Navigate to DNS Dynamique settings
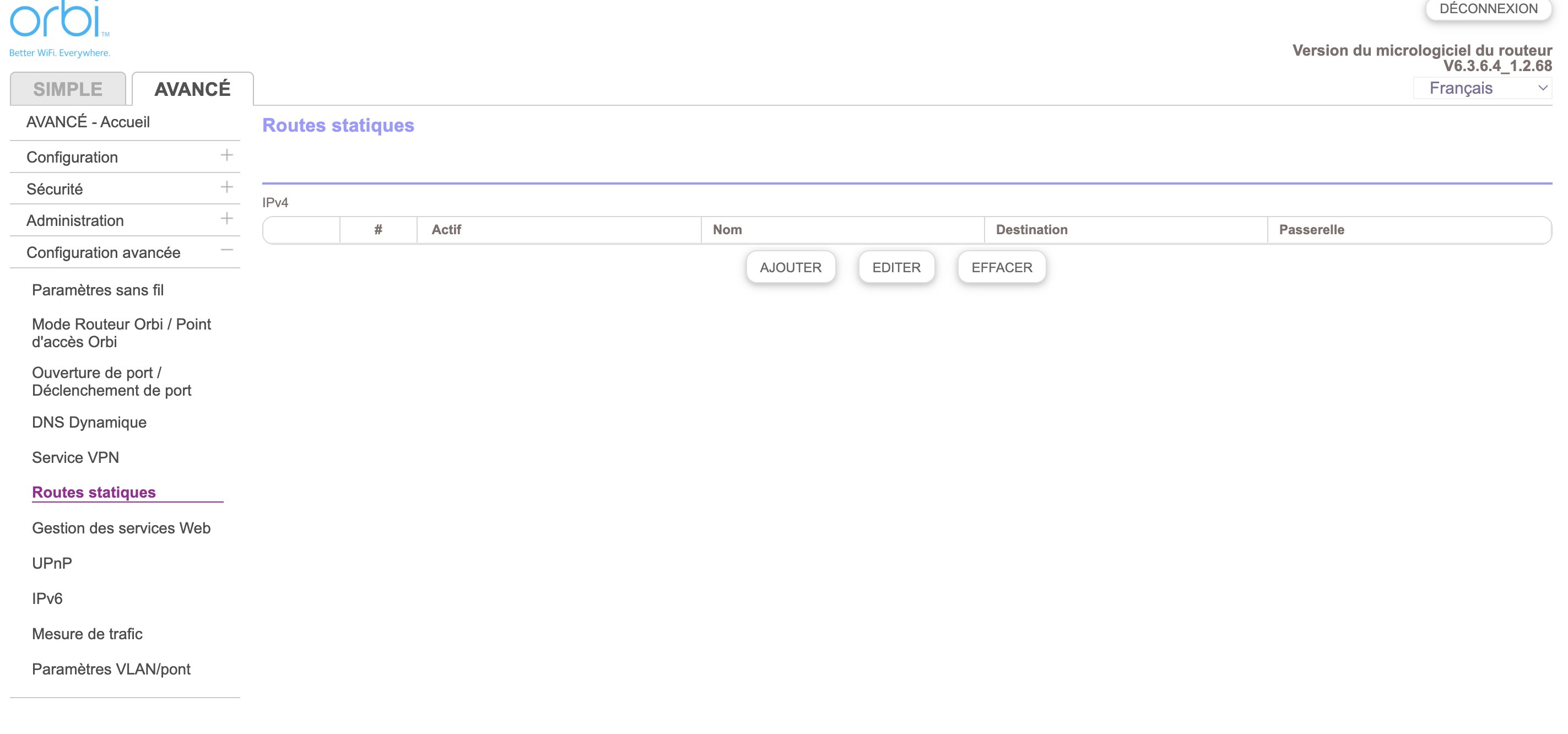This screenshot has width=1568, height=734. 90,422
